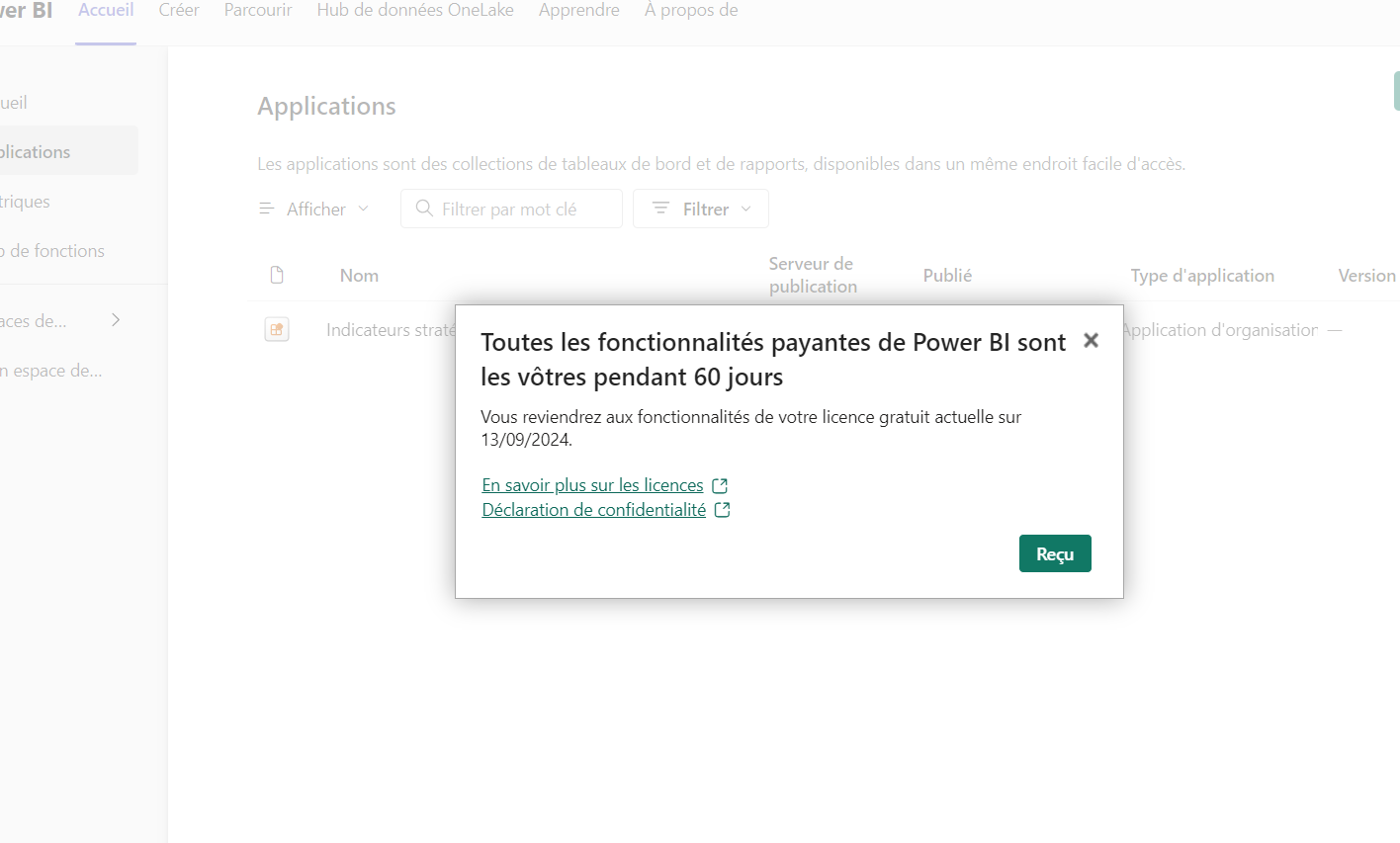Click the Publié column header
Image resolution: width=1400 pixels, height=843 pixels.
[x=947, y=276]
